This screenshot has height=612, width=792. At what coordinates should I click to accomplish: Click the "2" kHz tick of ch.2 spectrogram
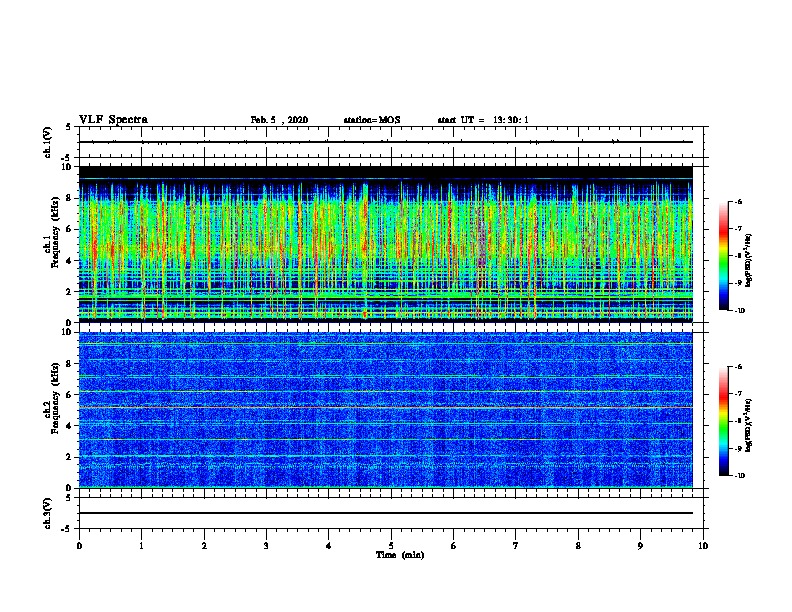pos(69,457)
